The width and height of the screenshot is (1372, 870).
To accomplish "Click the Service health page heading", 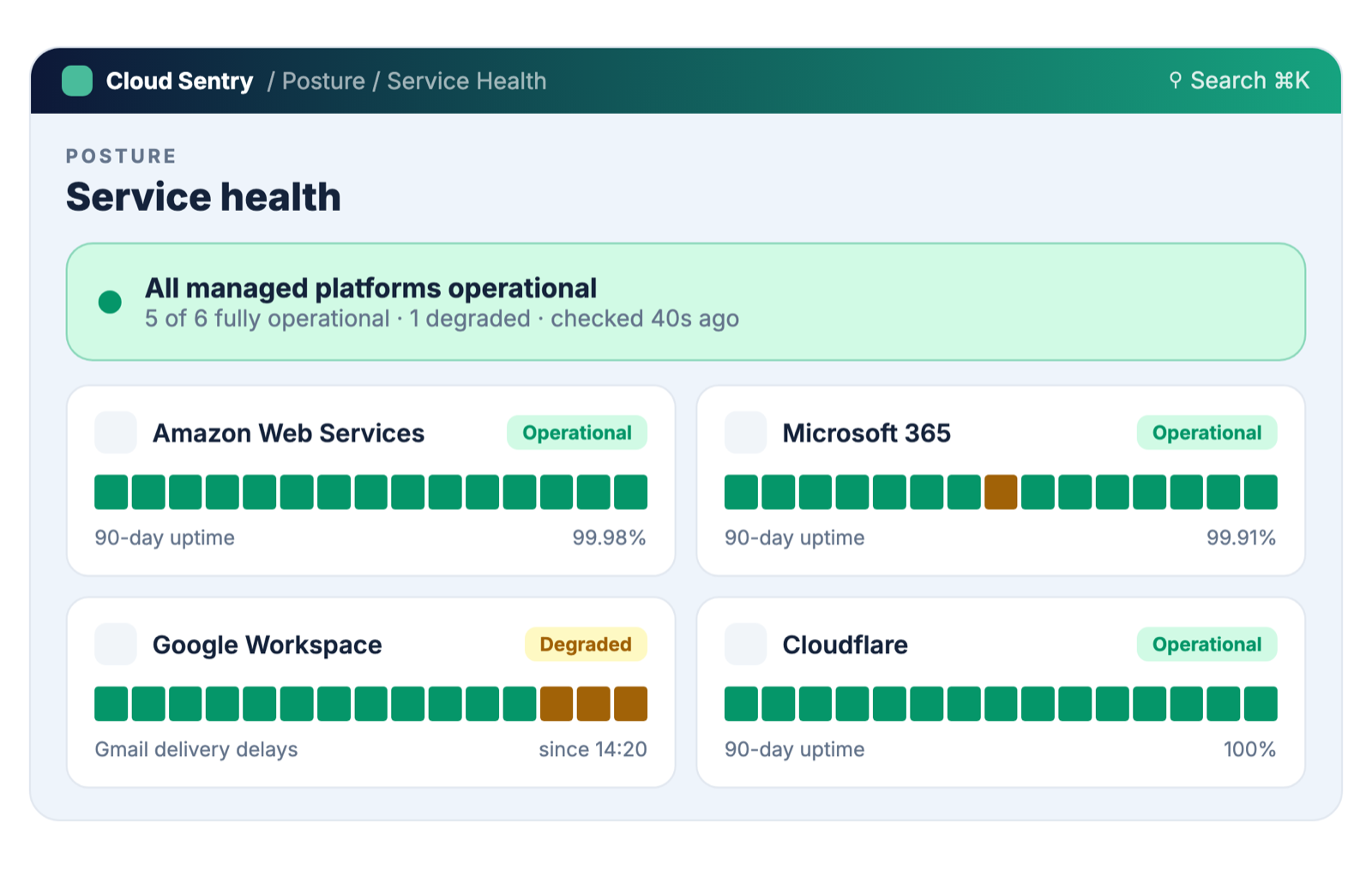I will (203, 197).
